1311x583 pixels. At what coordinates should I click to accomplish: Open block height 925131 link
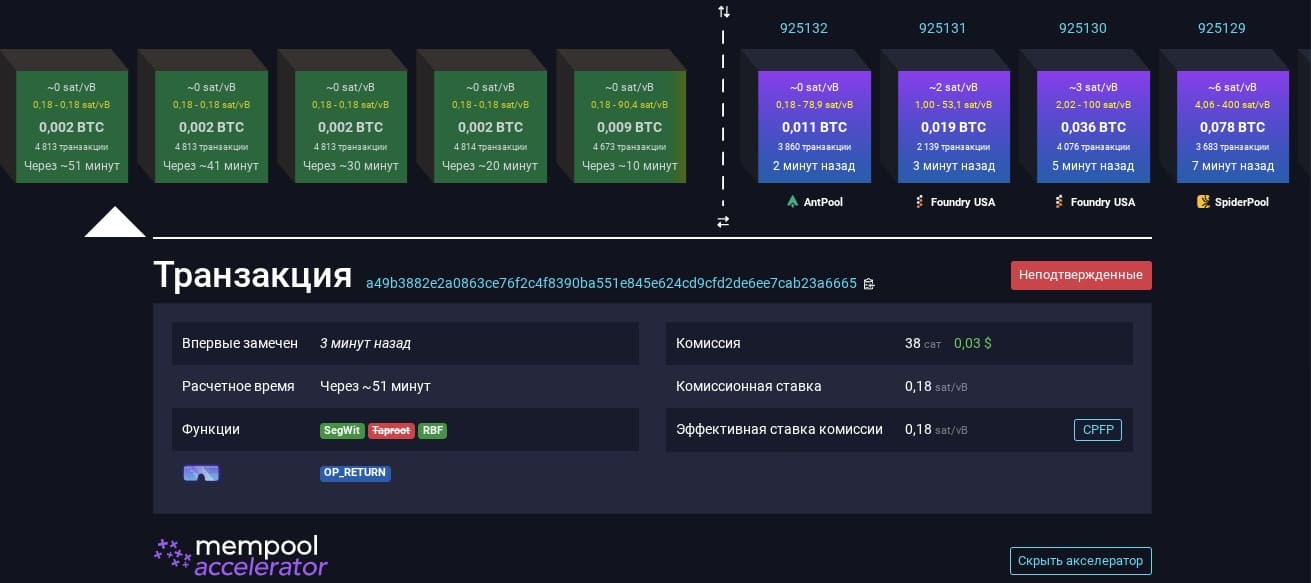(943, 28)
